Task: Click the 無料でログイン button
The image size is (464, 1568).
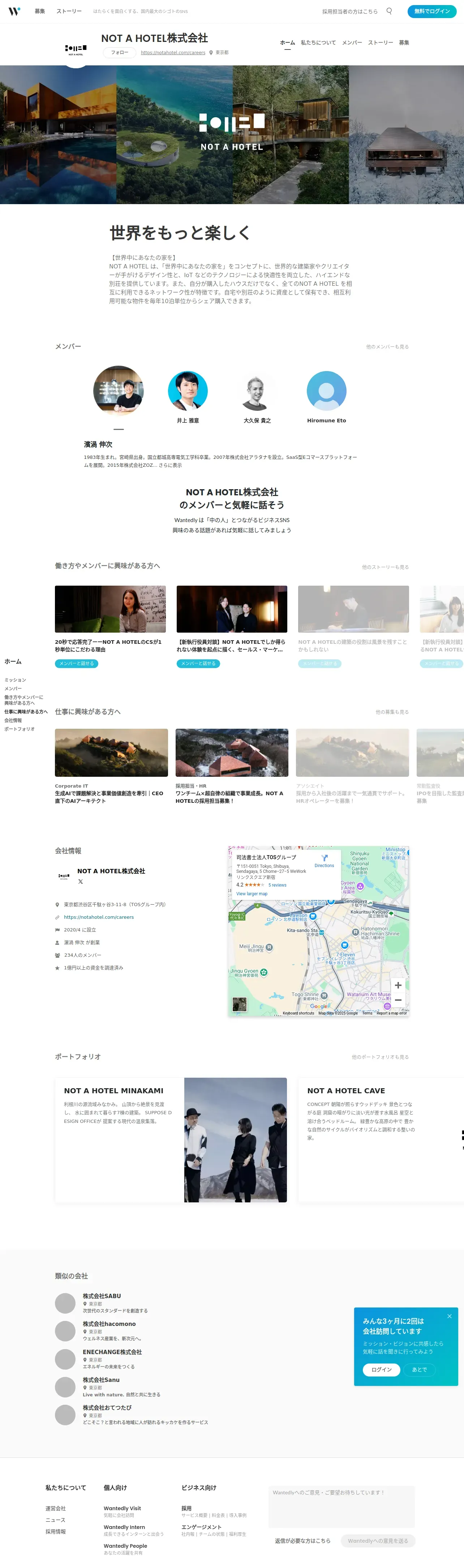Action: coord(432,11)
